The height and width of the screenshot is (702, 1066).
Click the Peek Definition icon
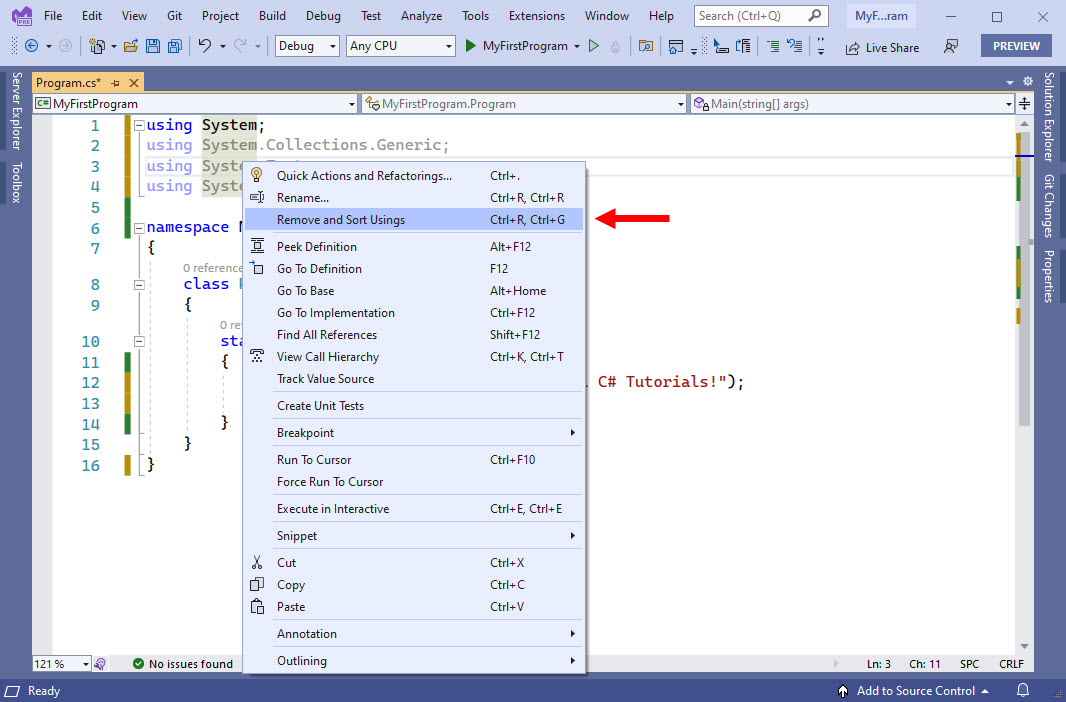(x=258, y=246)
